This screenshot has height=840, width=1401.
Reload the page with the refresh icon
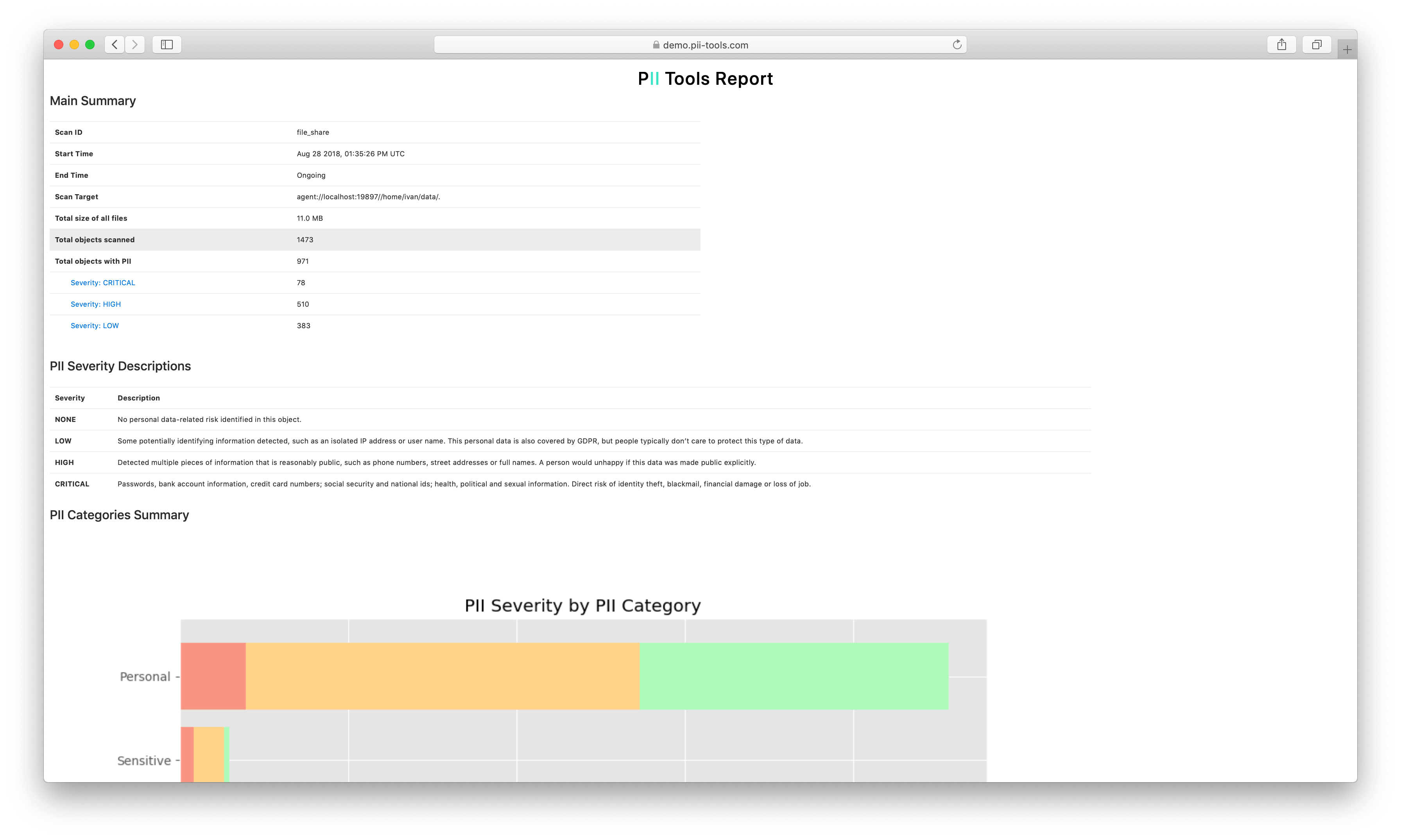(x=957, y=45)
